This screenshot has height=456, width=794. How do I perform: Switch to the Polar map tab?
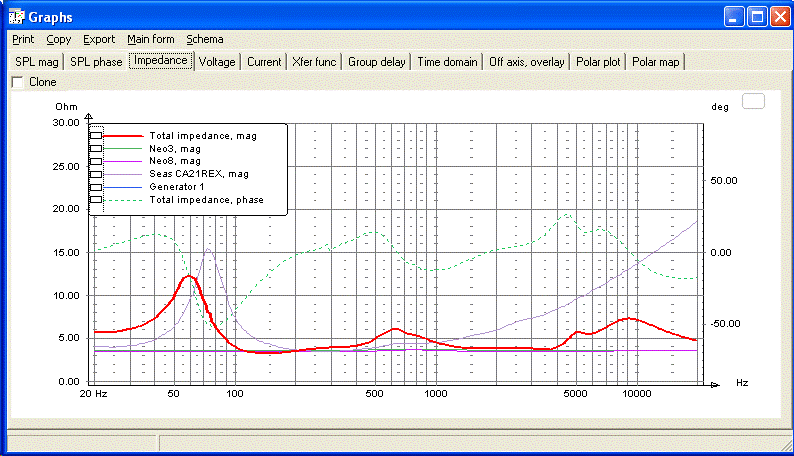pyautogui.click(x=656, y=62)
